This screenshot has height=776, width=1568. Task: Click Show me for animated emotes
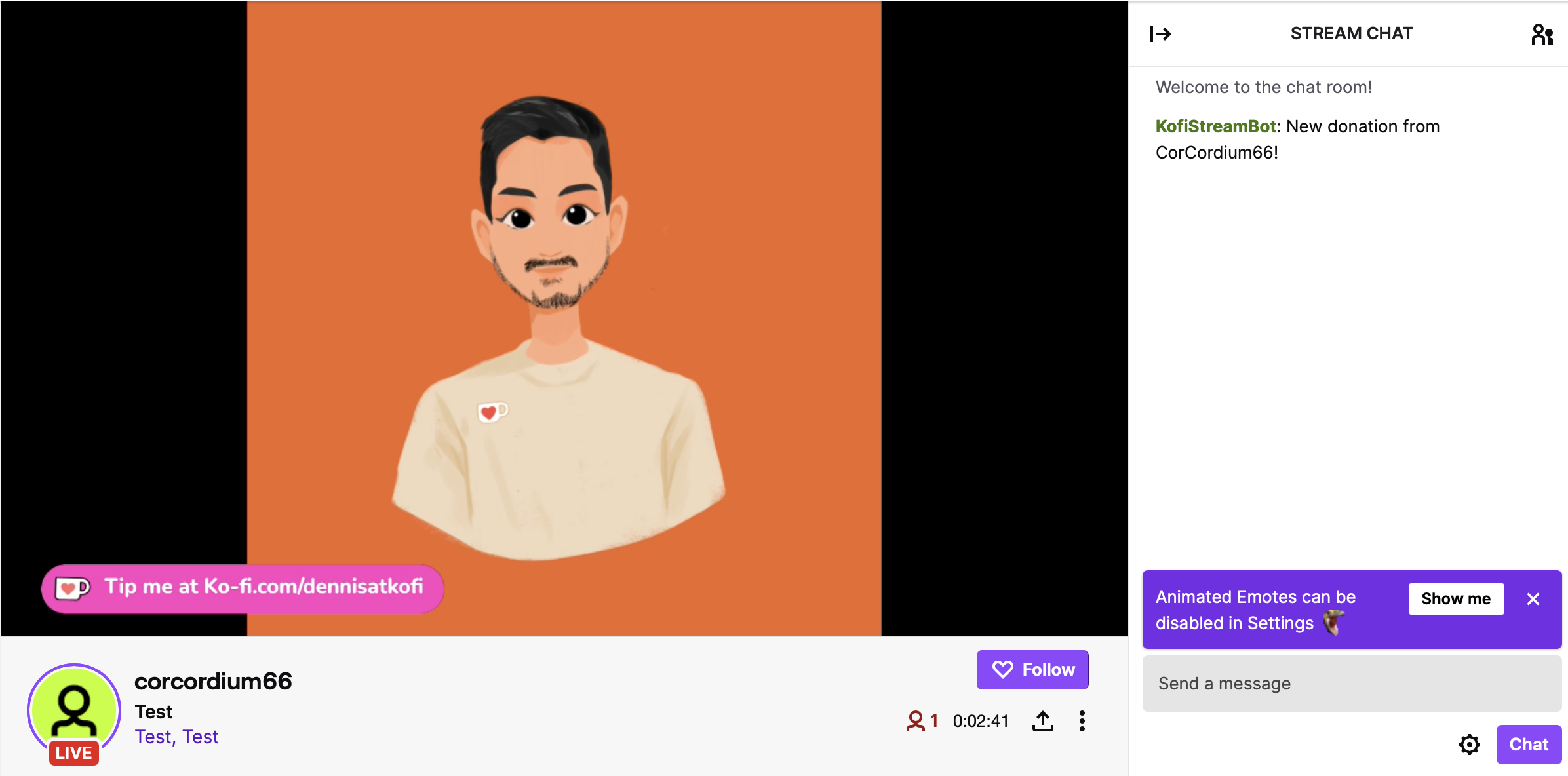click(1457, 598)
